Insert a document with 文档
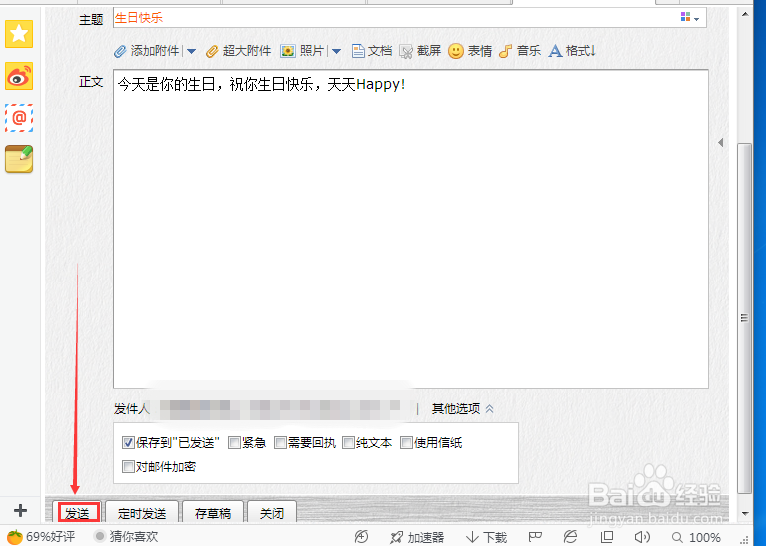Viewport: 766px width, 546px height. click(x=372, y=51)
